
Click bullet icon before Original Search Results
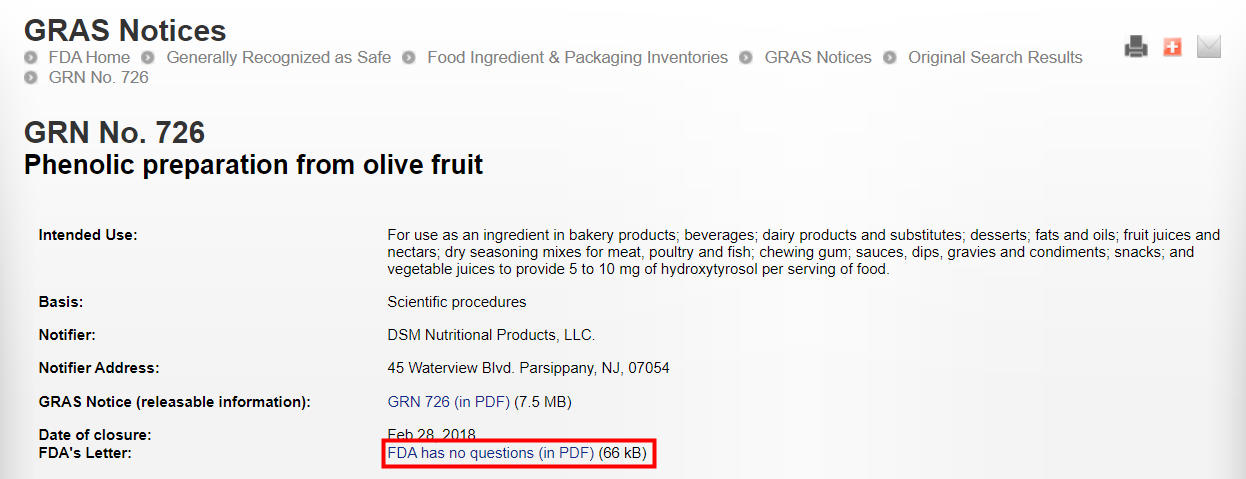click(x=890, y=58)
